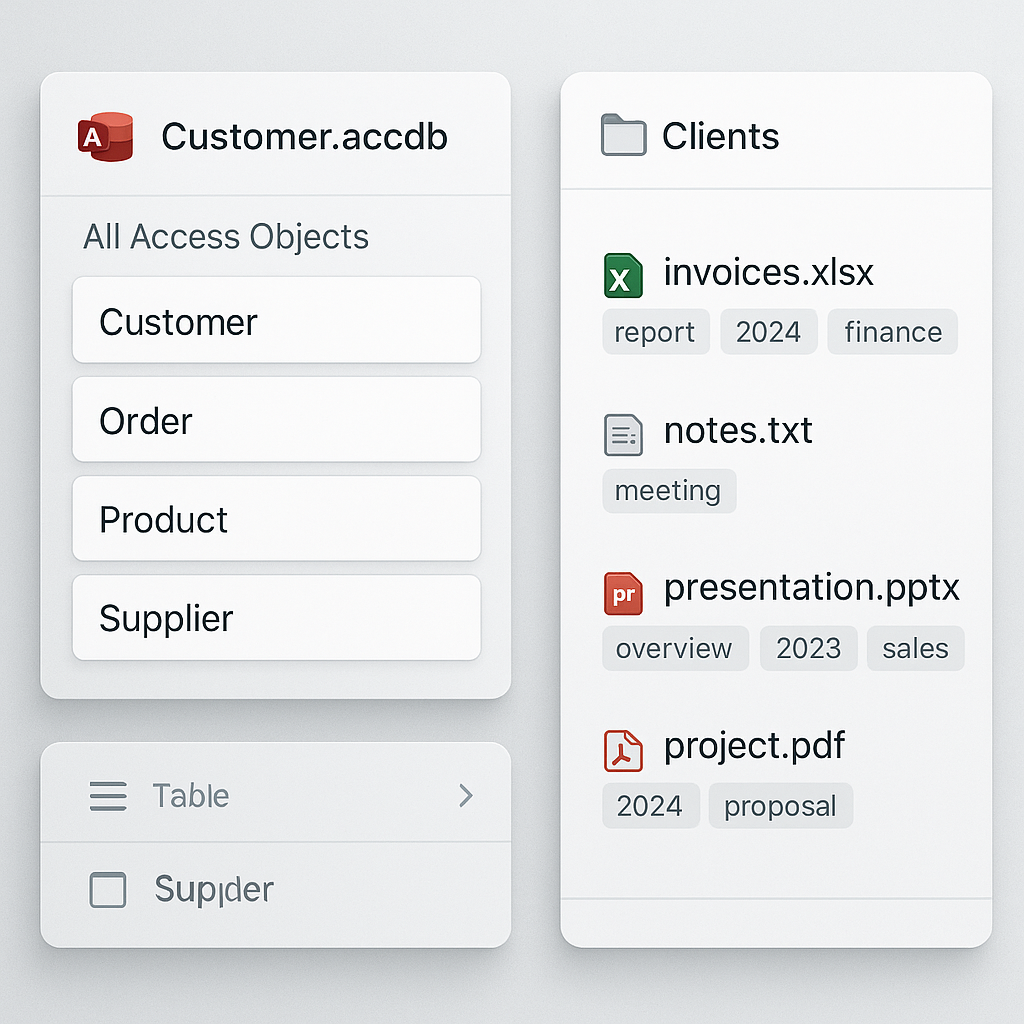The image size is (1024, 1024).
Task: Click the hamburger lines icon beside Table
Action: pos(108,796)
